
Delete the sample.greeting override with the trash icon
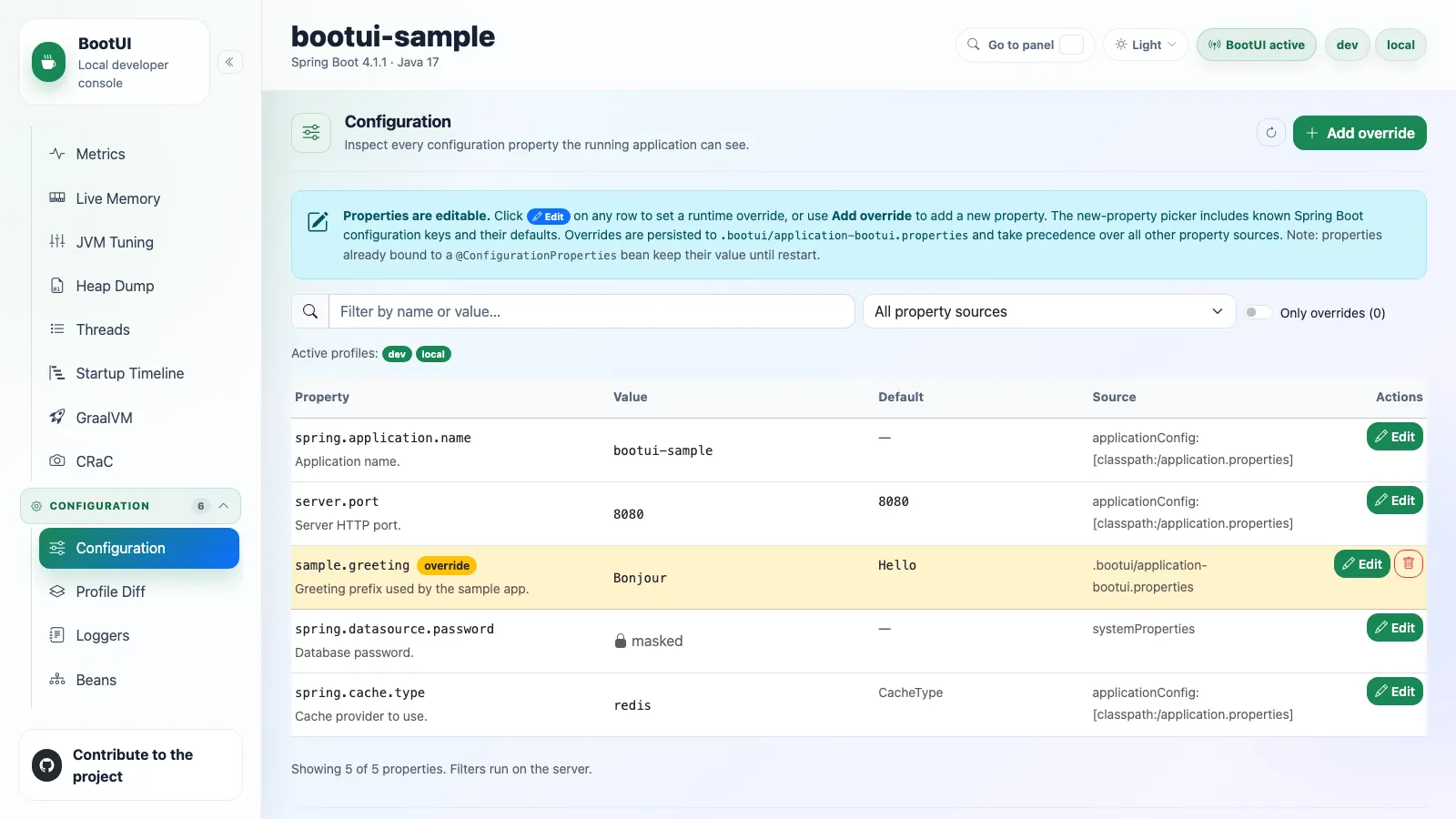coord(1409,564)
